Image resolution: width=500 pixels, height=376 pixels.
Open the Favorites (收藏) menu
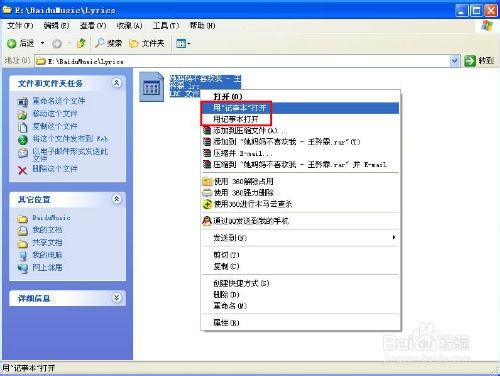pyautogui.click(x=129, y=26)
